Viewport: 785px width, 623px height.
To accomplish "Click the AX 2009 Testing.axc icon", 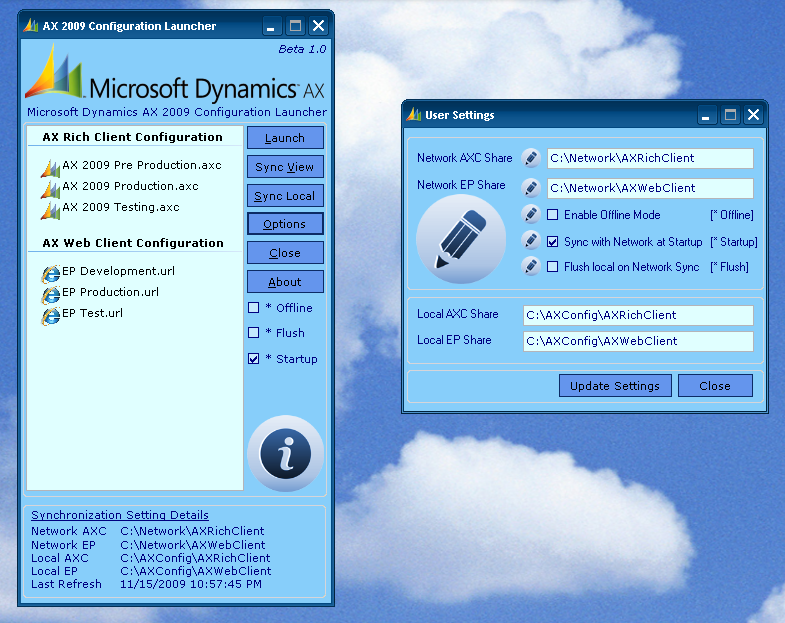I will 51,210.
